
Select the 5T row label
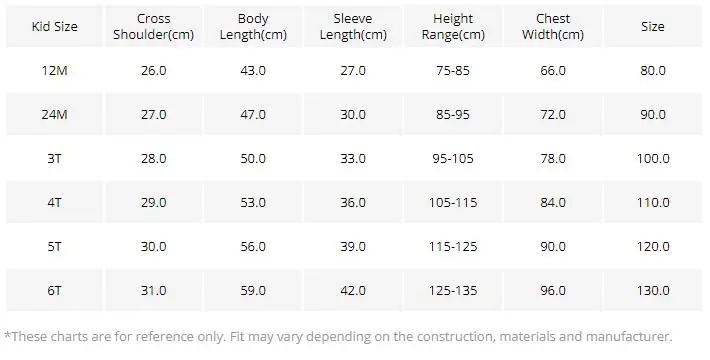click(x=54, y=246)
